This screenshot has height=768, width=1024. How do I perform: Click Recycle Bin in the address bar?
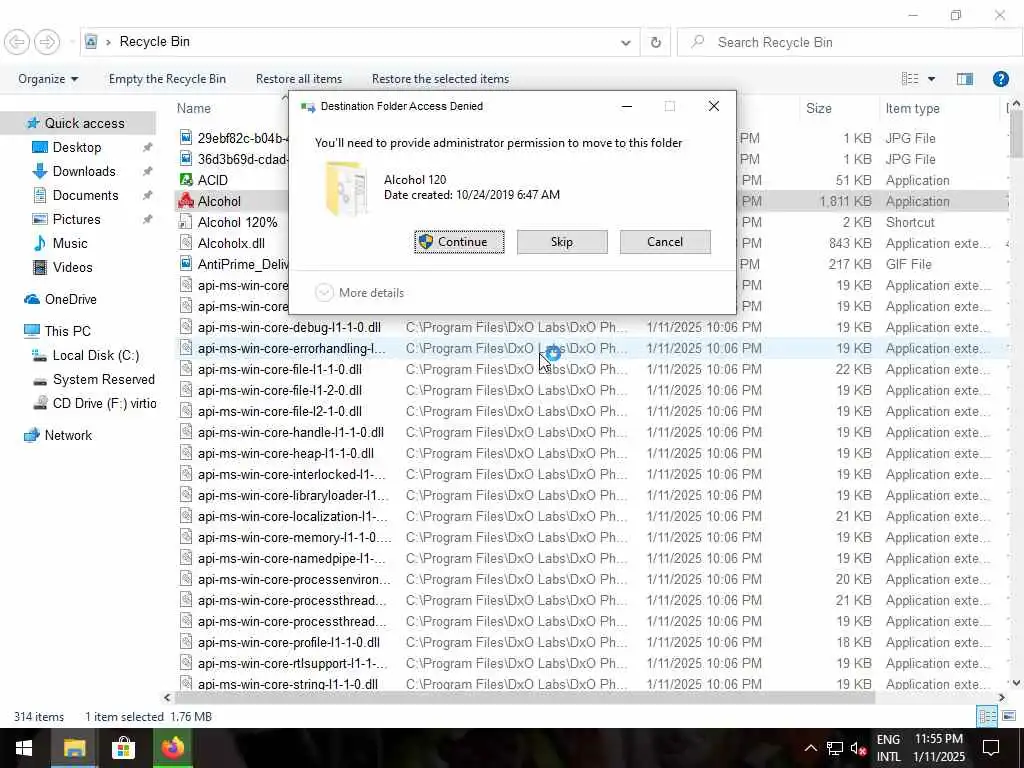click(x=154, y=42)
